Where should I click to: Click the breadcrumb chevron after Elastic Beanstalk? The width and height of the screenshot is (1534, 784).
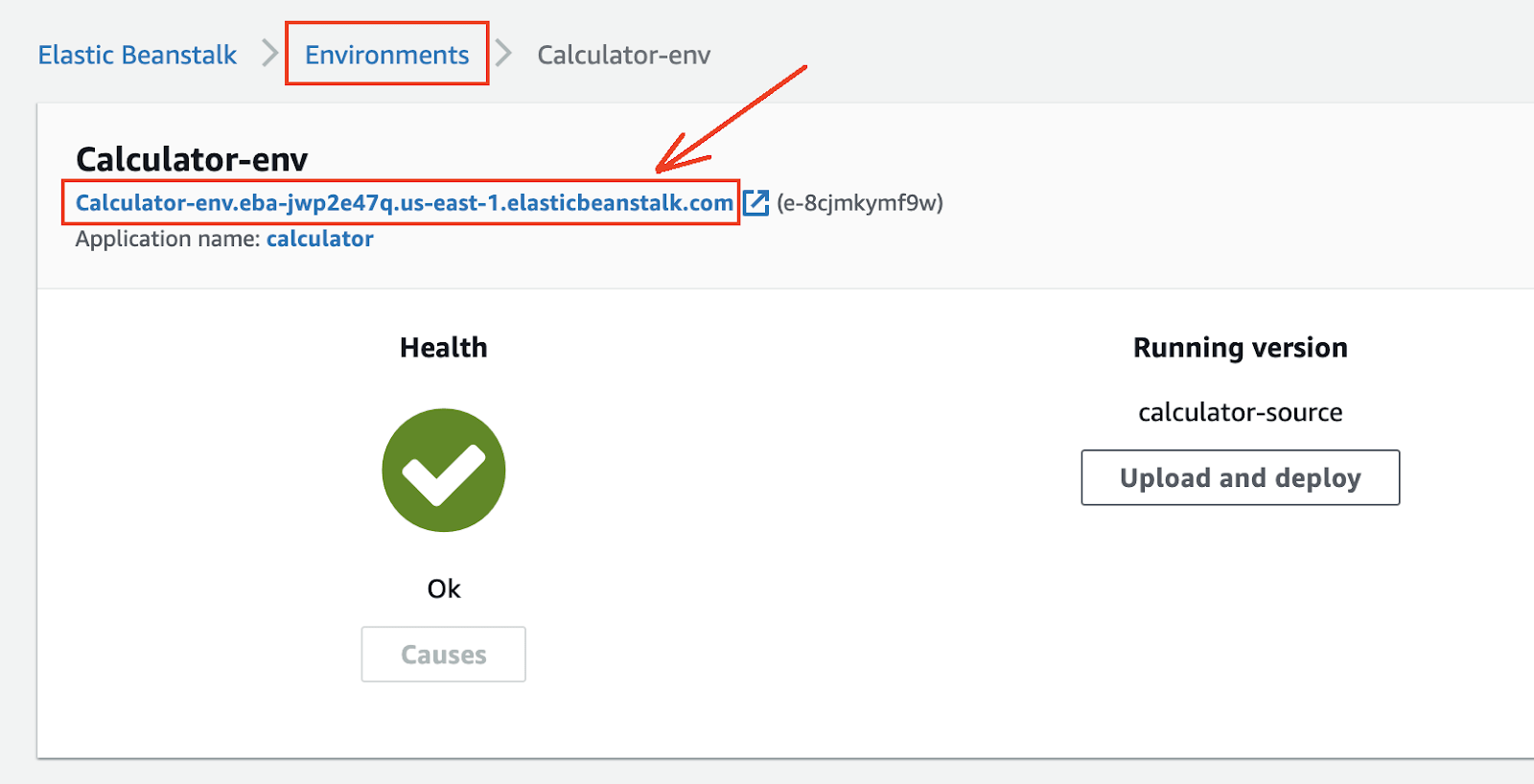pyautogui.click(x=270, y=54)
